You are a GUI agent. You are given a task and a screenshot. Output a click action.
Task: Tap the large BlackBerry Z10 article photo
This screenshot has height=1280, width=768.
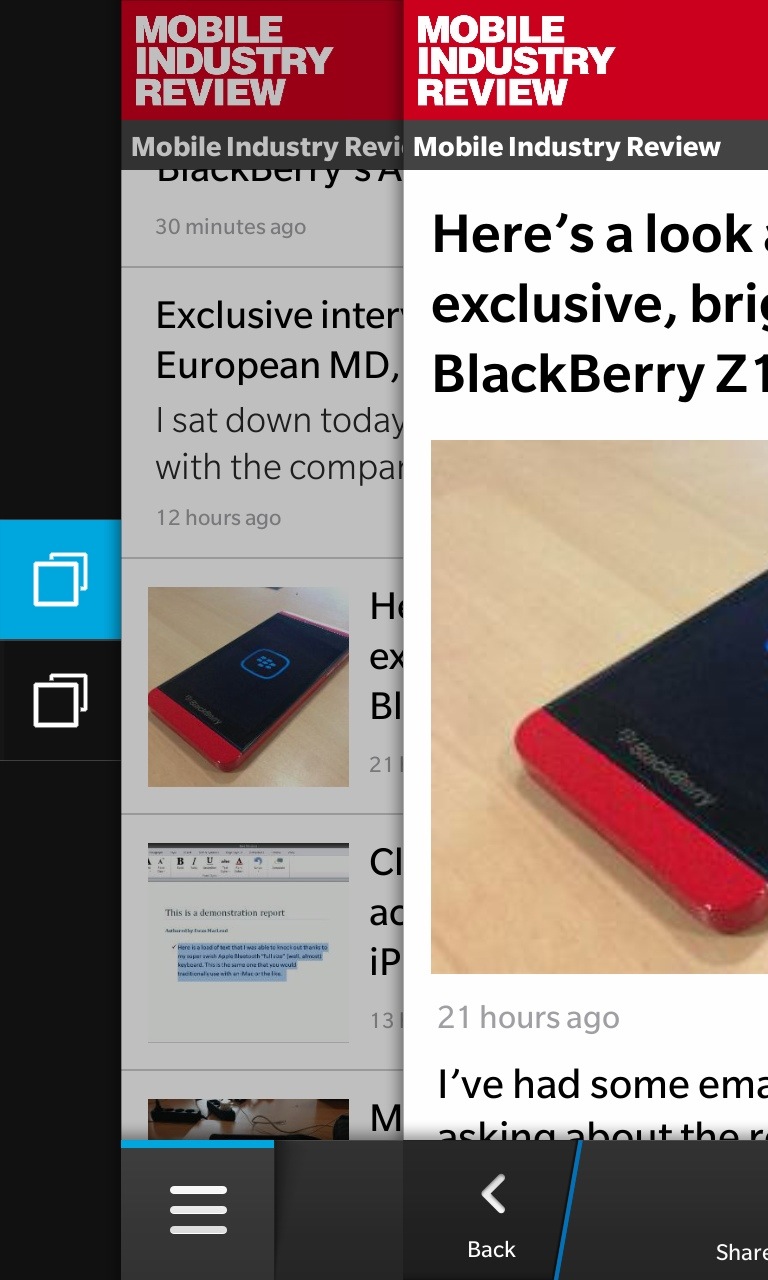[599, 707]
